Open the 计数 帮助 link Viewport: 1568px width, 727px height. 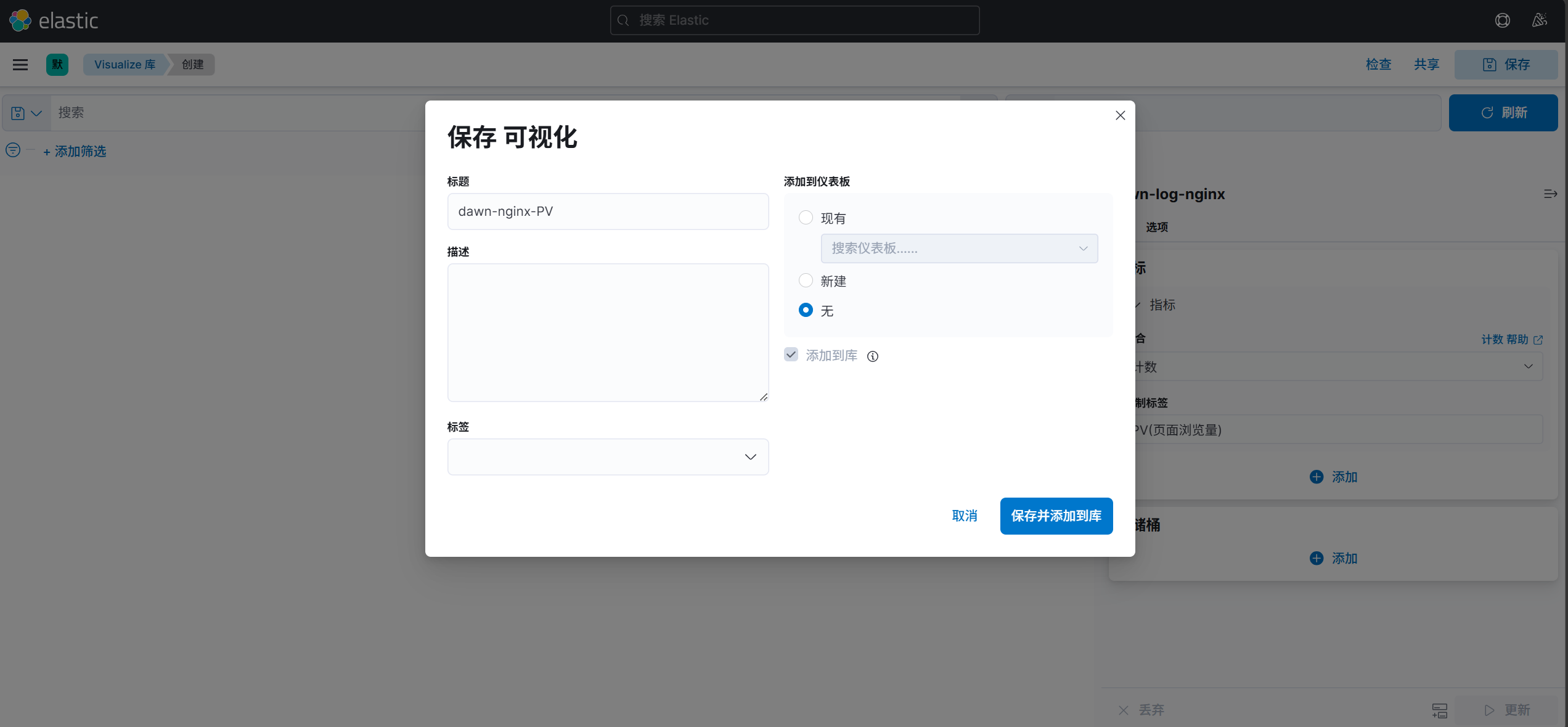point(1511,340)
